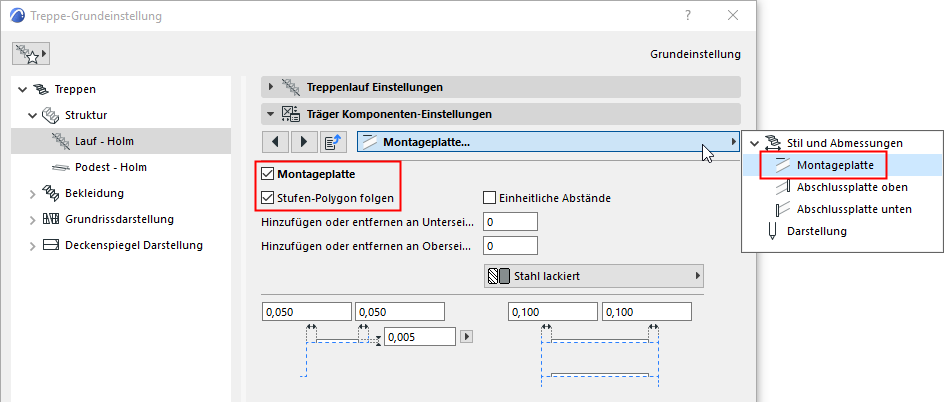Screen dimensions: 944x402
Task: Select Grundrissdarstellung tree row
Action: click(x=121, y=219)
